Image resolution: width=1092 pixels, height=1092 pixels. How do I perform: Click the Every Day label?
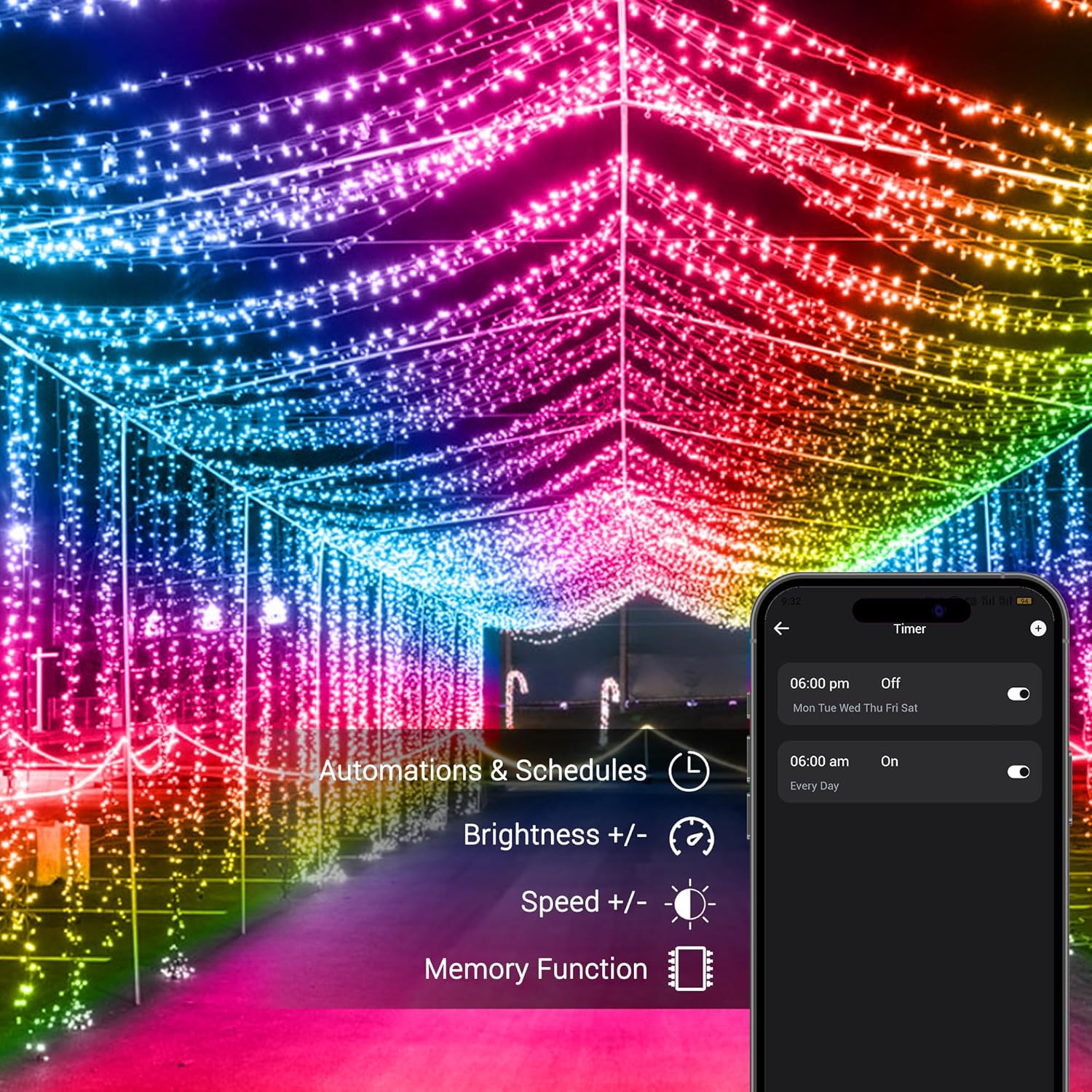(814, 786)
